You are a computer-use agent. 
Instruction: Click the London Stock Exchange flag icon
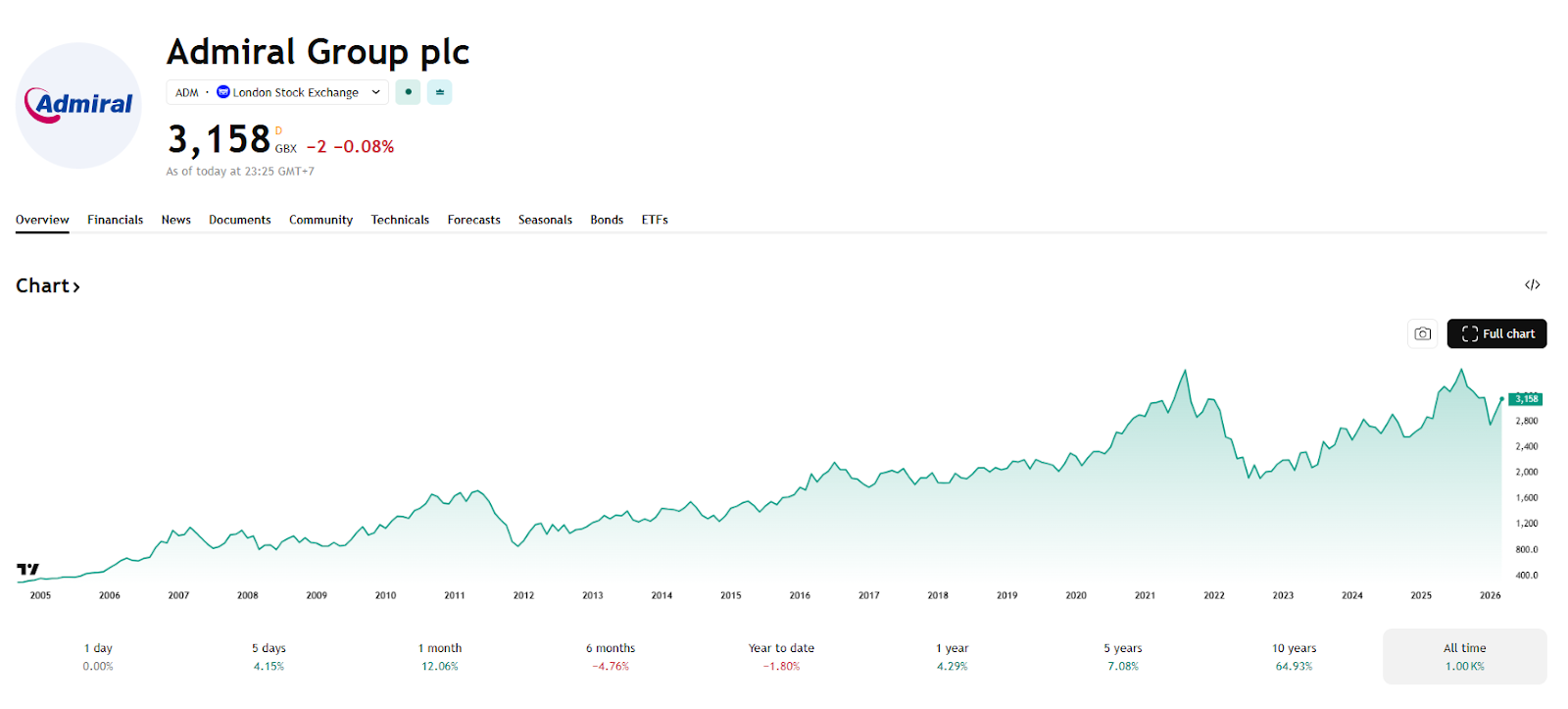(223, 92)
